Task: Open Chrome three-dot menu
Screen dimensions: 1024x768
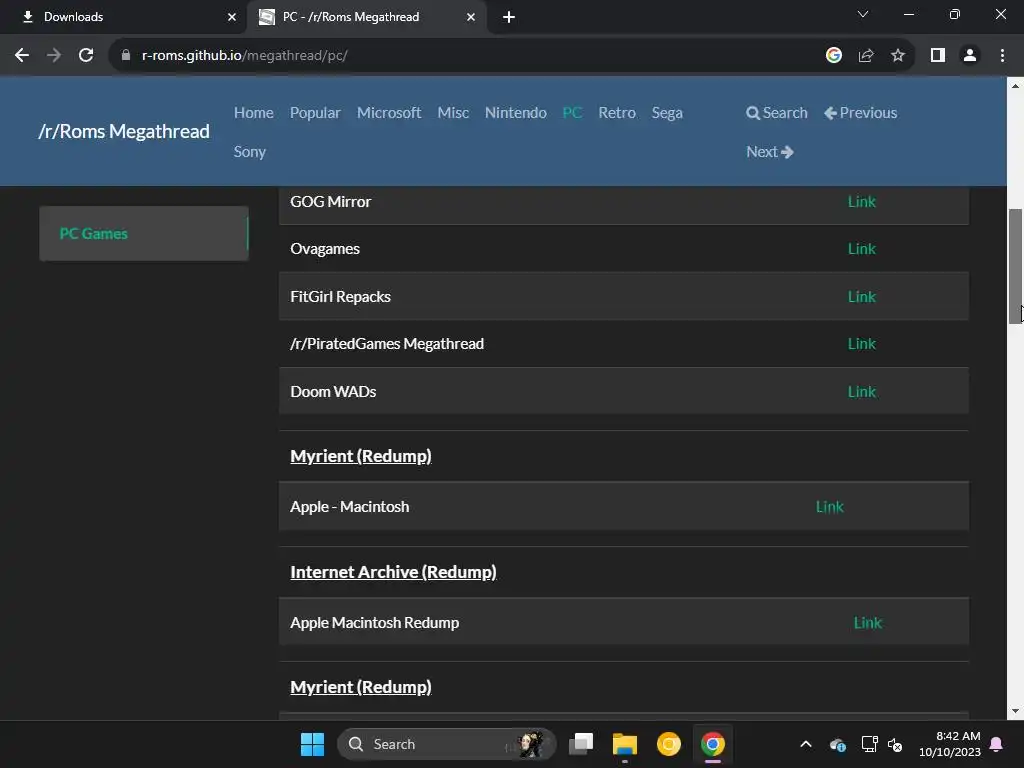Action: (1002, 56)
